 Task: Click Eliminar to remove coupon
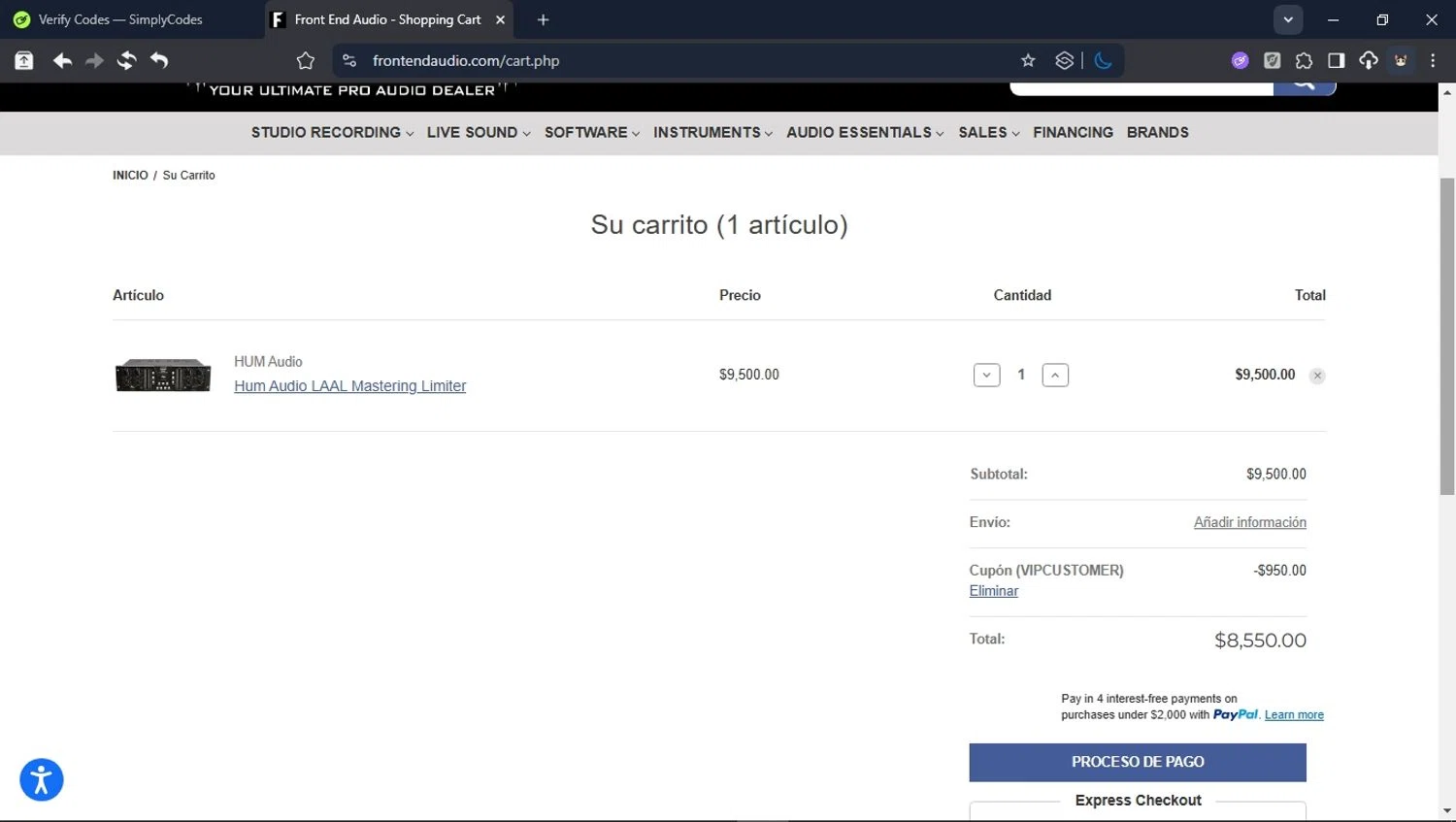[994, 591]
